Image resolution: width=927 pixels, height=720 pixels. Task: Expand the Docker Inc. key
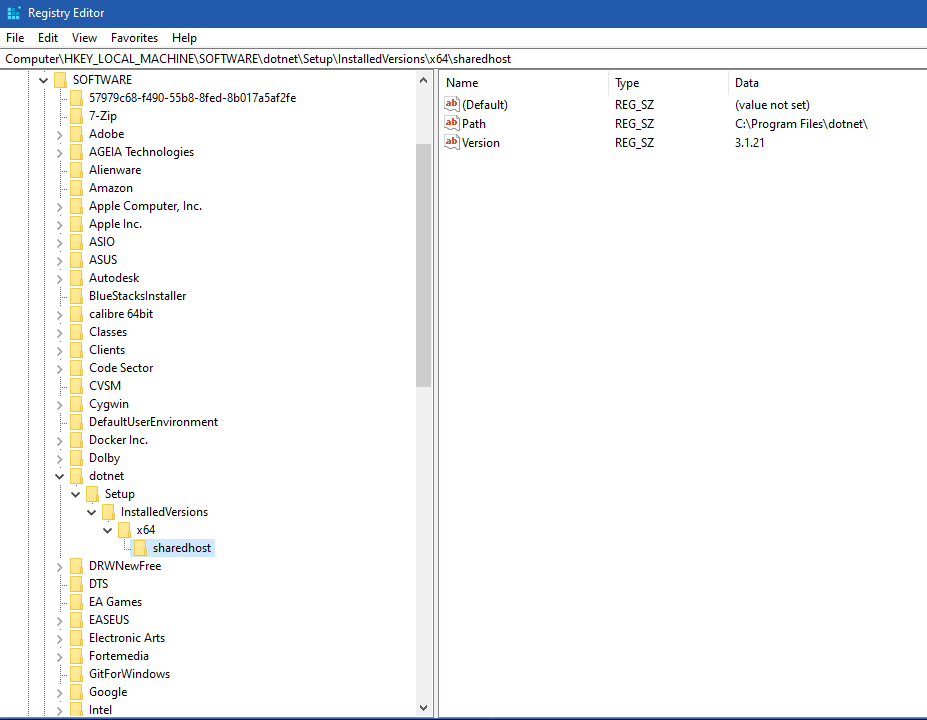(x=59, y=441)
